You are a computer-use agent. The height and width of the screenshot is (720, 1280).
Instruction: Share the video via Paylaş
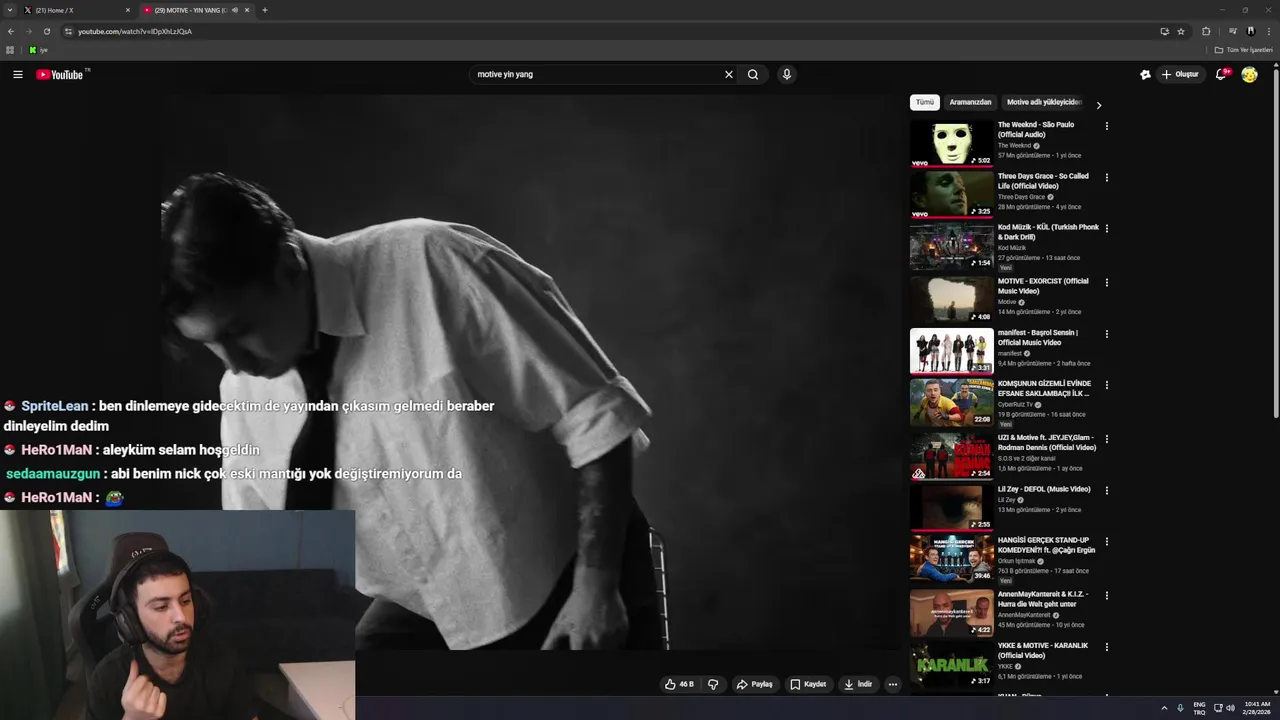755,684
